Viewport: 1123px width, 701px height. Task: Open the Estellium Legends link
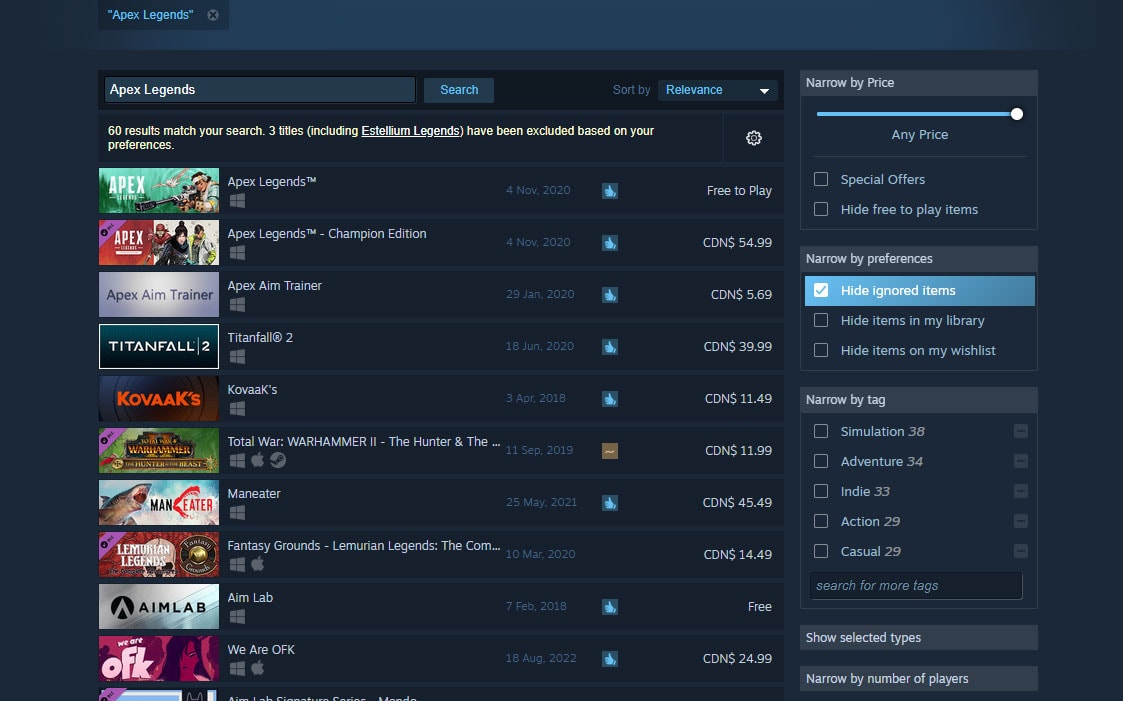tap(410, 131)
